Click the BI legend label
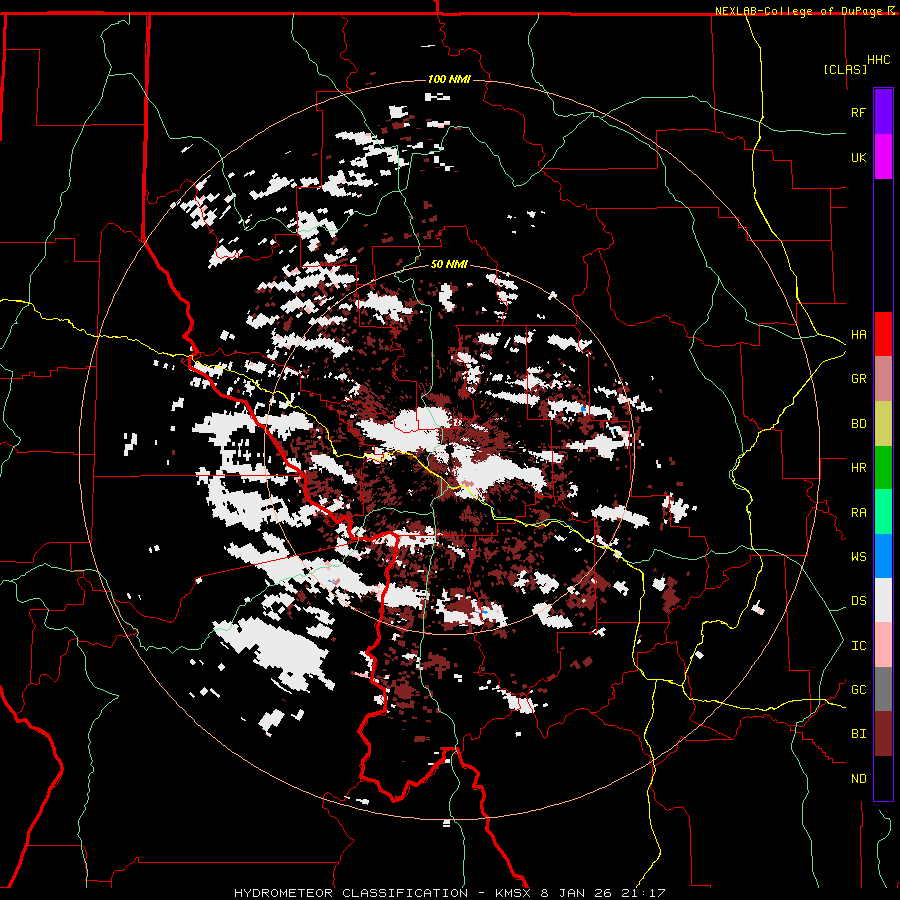Viewport: 900px width, 900px height. 858,734
